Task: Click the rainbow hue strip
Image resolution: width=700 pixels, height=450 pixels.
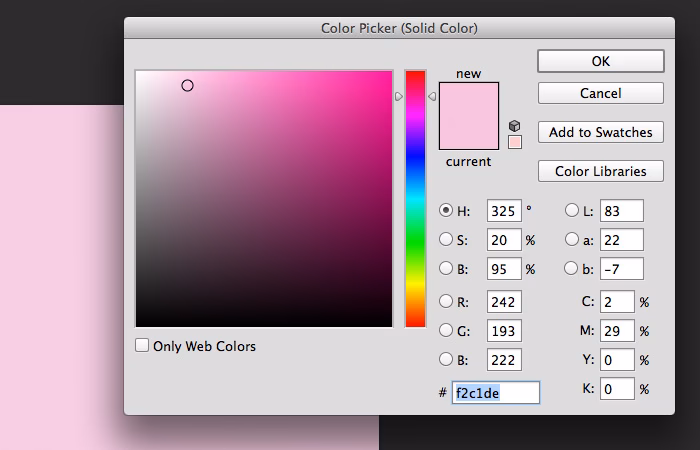Action: point(415,198)
